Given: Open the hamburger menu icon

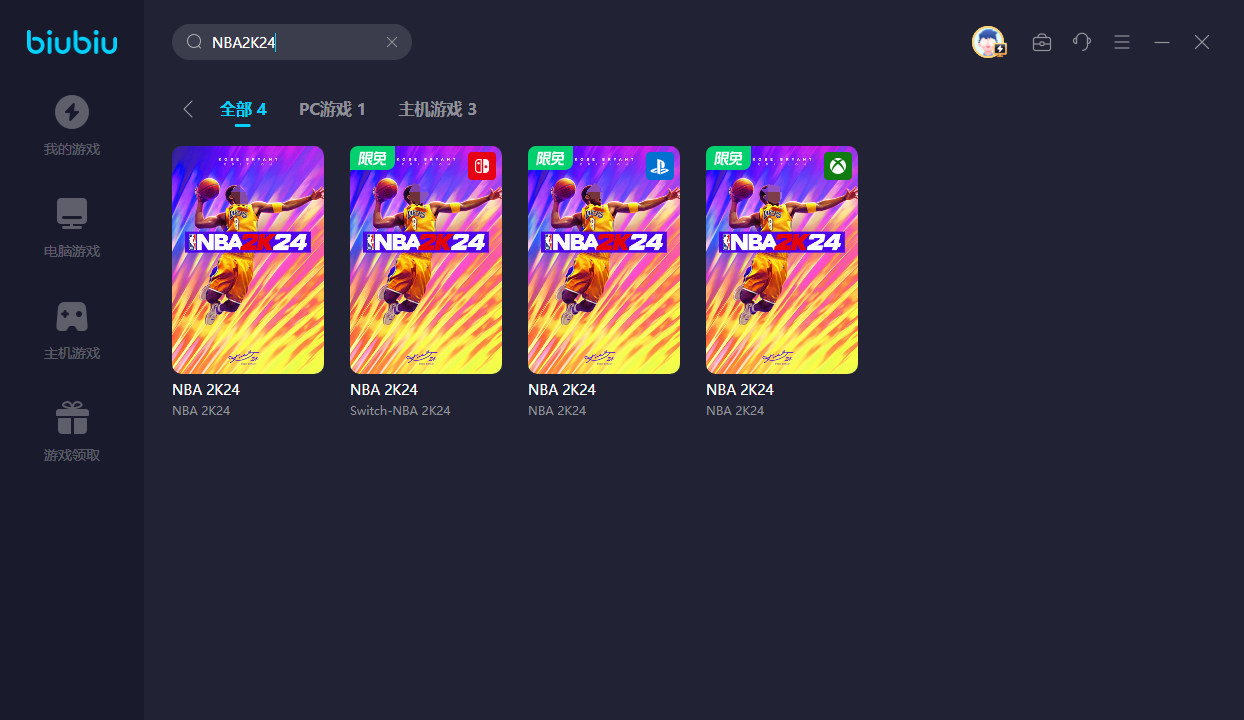Looking at the screenshot, I should (x=1122, y=42).
